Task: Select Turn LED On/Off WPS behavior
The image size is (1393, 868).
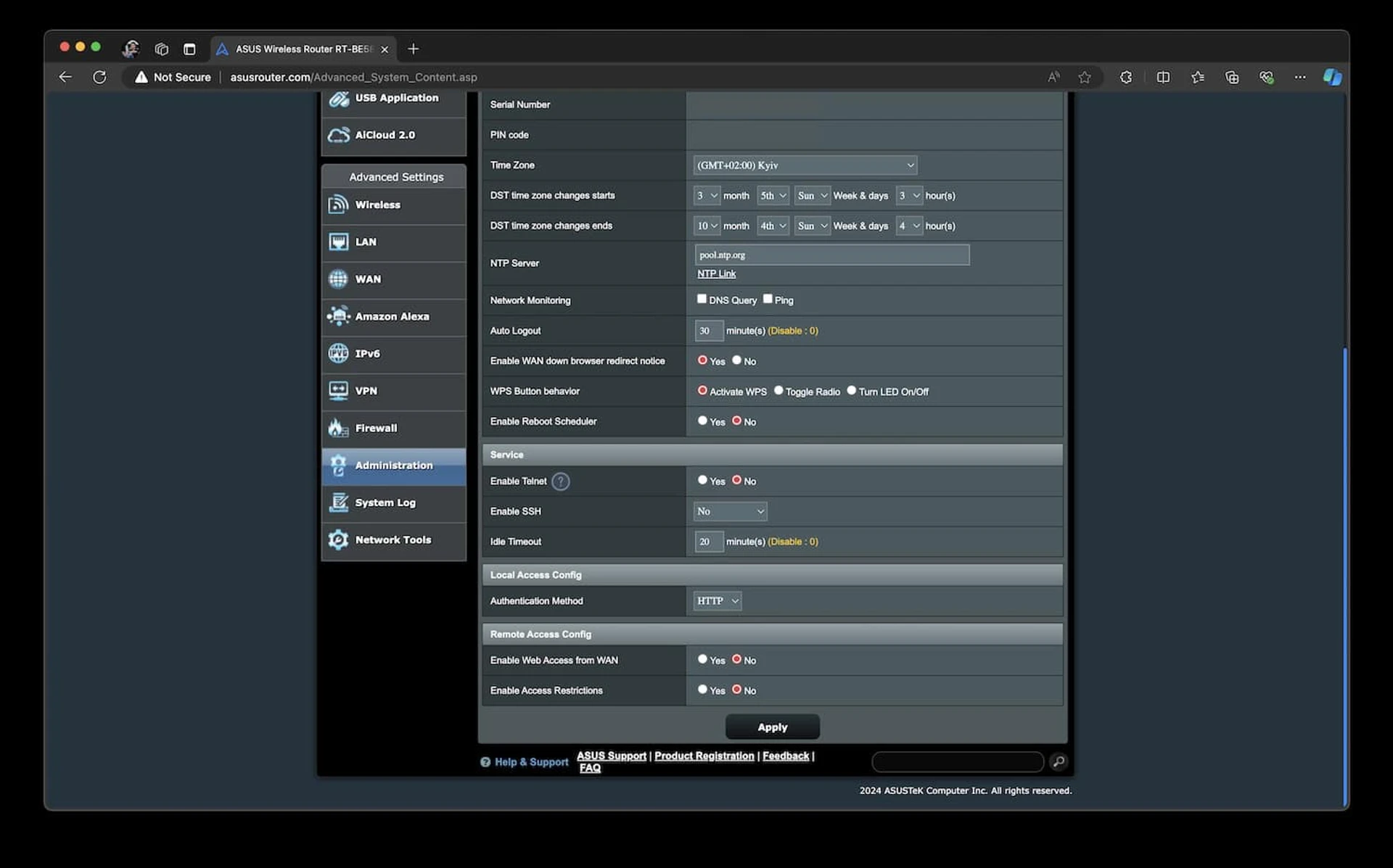Action: click(x=852, y=390)
